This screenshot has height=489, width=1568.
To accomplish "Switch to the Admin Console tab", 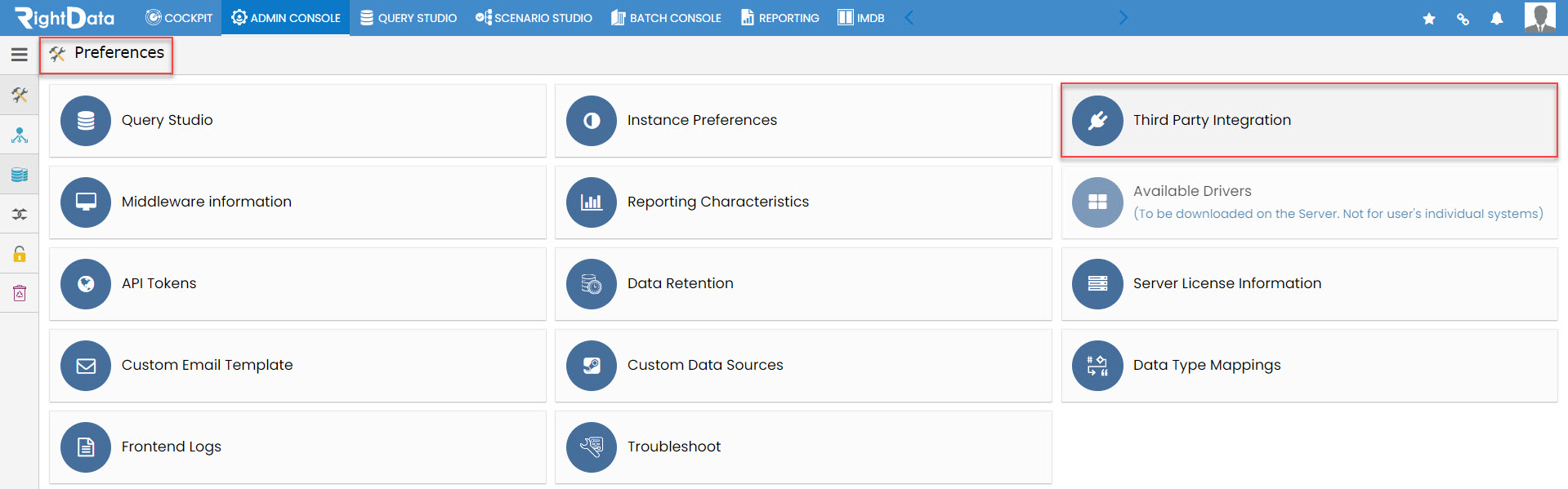I will (286, 18).
